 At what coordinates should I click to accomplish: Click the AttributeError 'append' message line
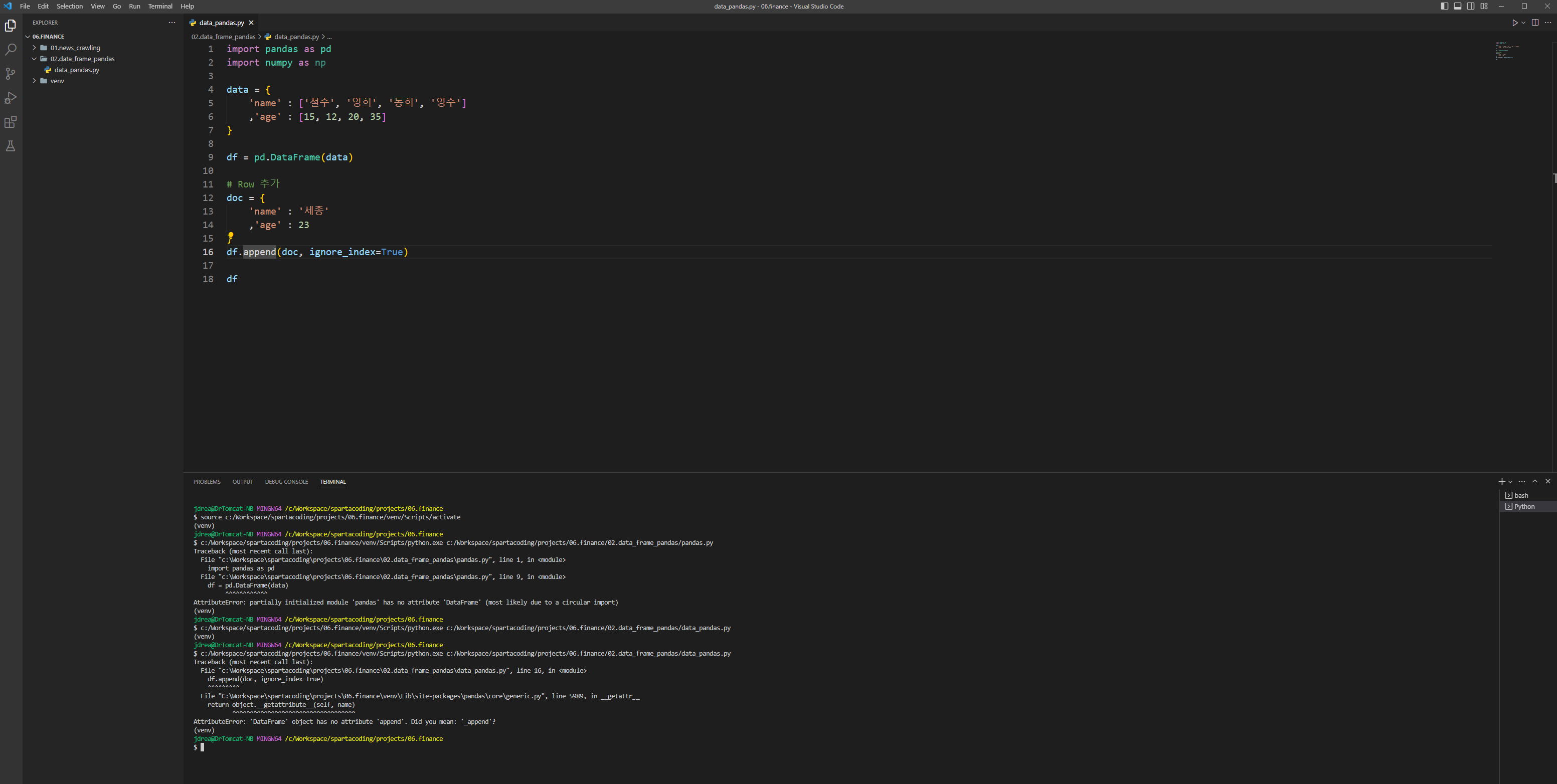coord(344,722)
